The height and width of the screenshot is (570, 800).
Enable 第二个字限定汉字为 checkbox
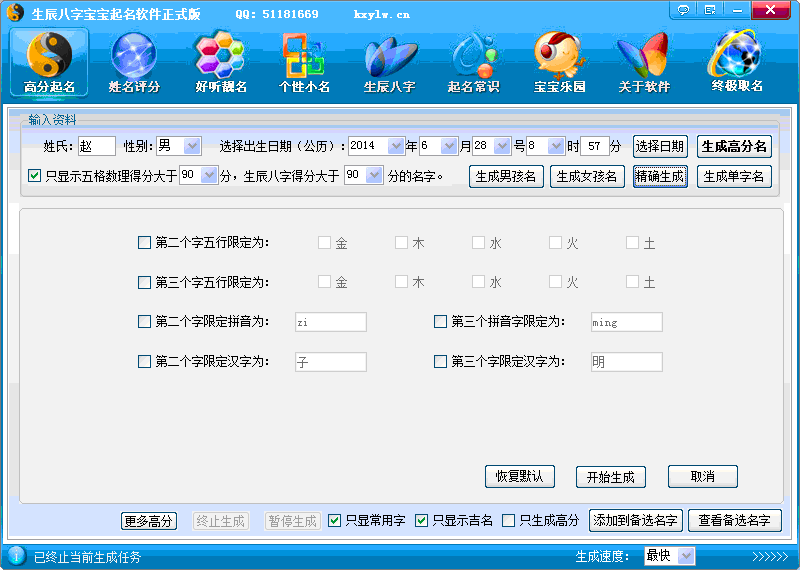point(144,362)
